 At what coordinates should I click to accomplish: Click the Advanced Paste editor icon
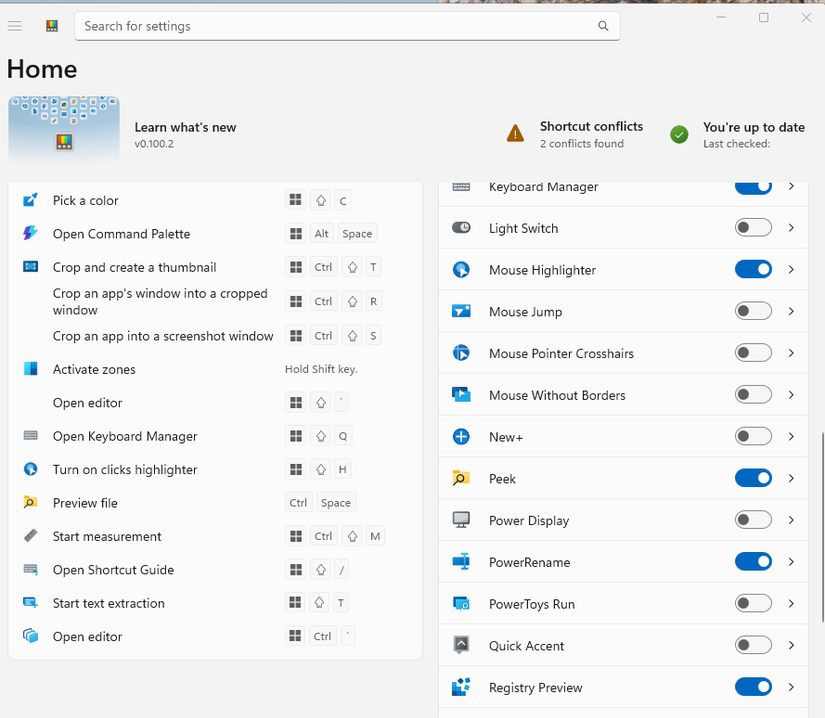coord(31,635)
